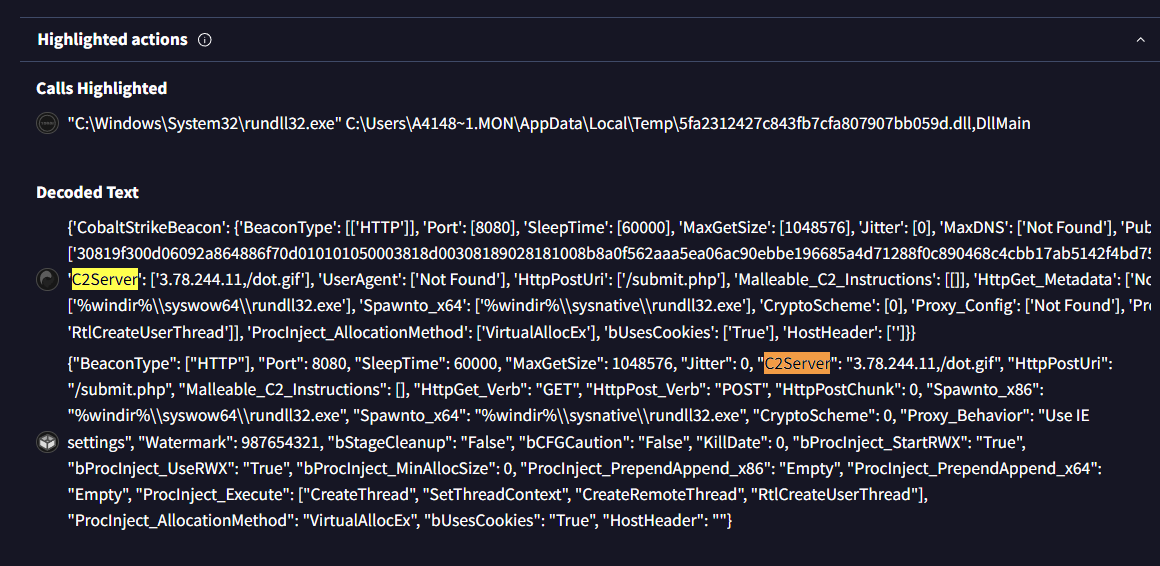Click the yellow highlighted C2Server keyword
The height and width of the screenshot is (566, 1160).
[x=105, y=280]
